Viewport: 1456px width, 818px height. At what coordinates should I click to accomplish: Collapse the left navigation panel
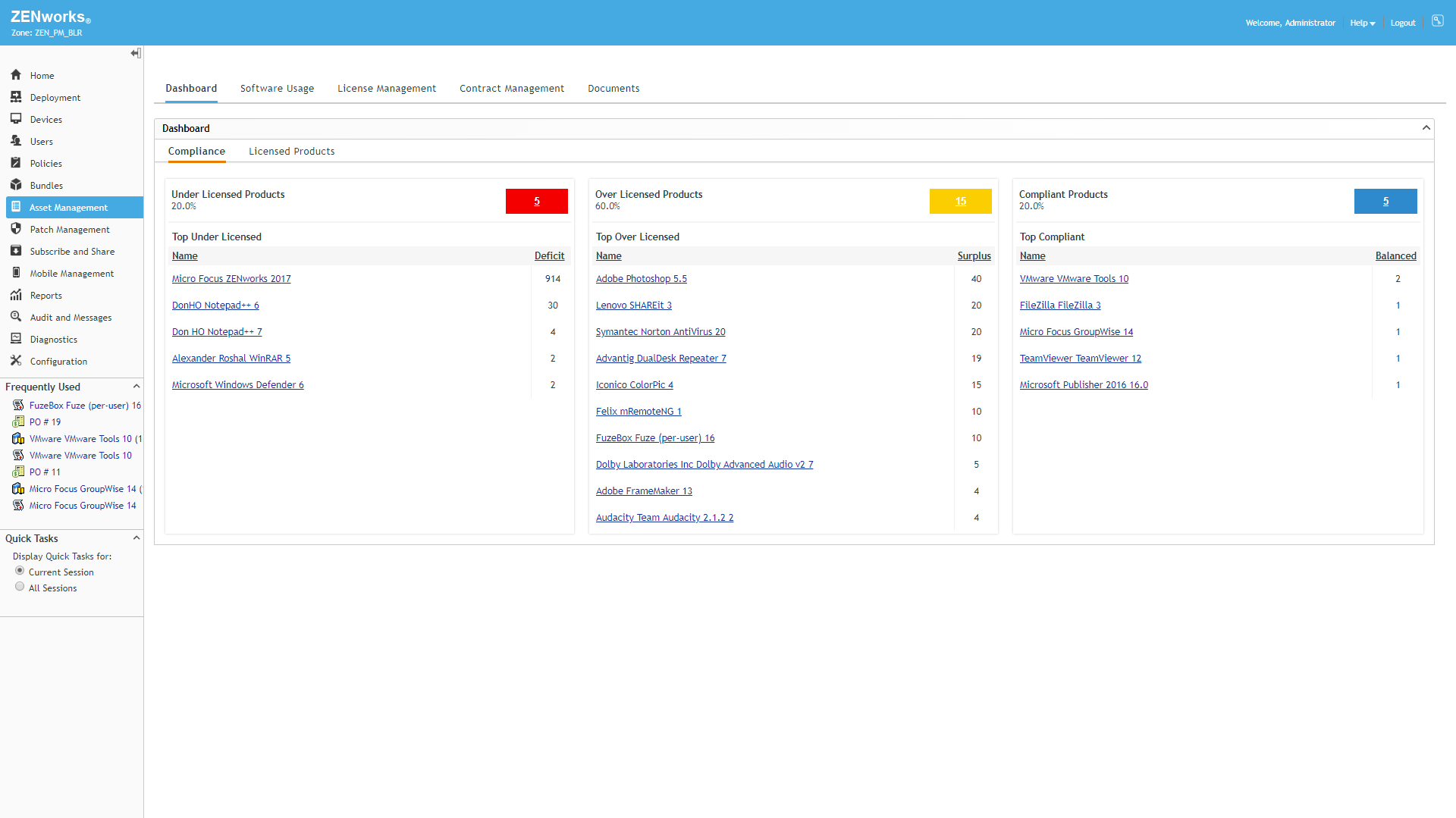click(x=136, y=53)
